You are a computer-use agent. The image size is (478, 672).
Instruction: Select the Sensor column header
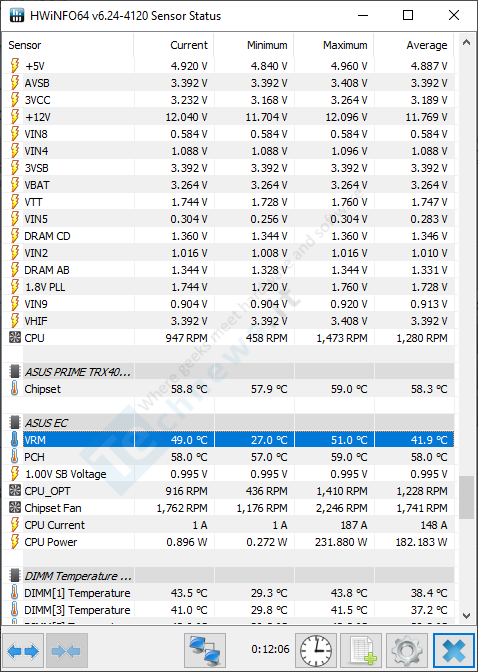coord(69,45)
